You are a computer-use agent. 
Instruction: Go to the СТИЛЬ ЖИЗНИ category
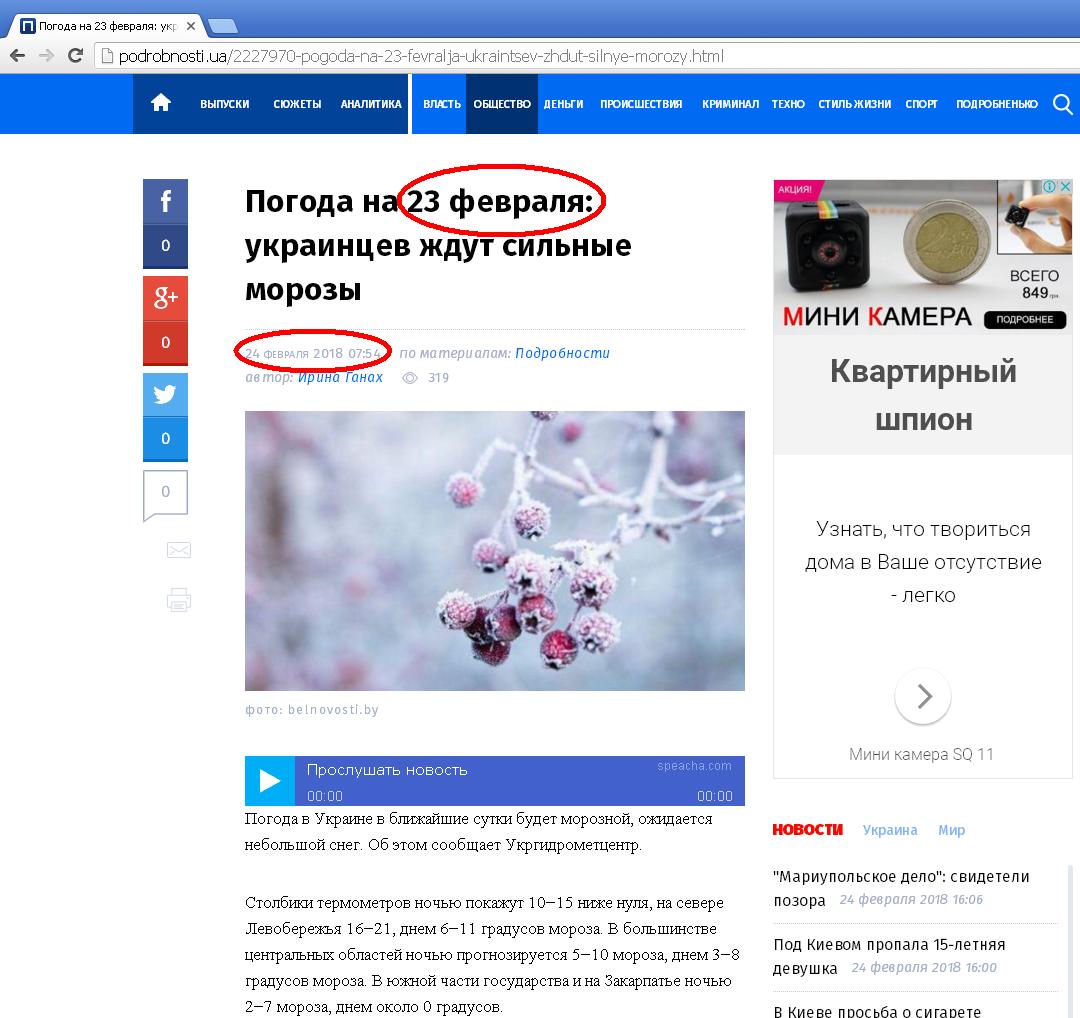pos(855,104)
